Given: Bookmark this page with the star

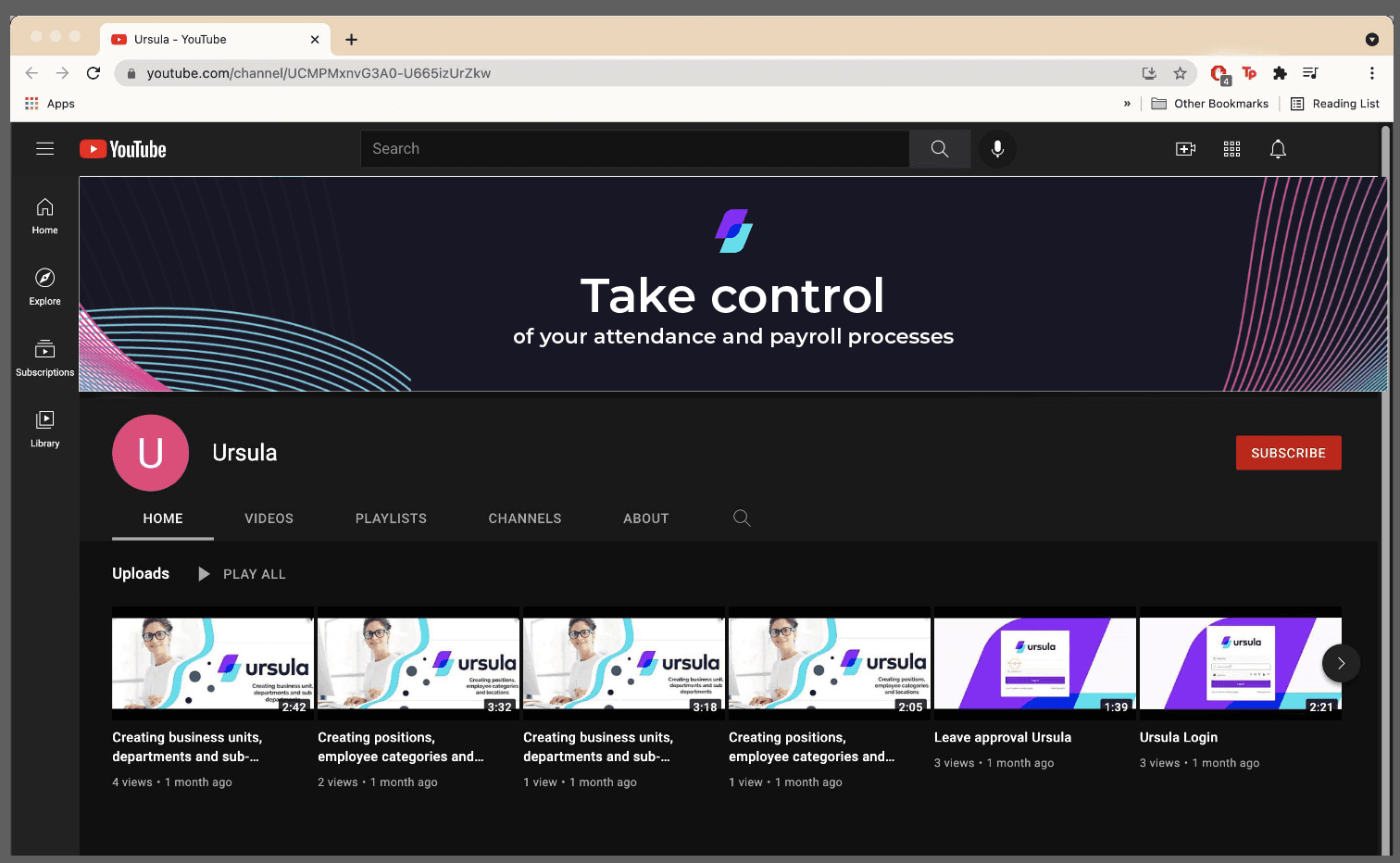Looking at the screenshot, I should pyautogui.click(x=1180, y=73).
